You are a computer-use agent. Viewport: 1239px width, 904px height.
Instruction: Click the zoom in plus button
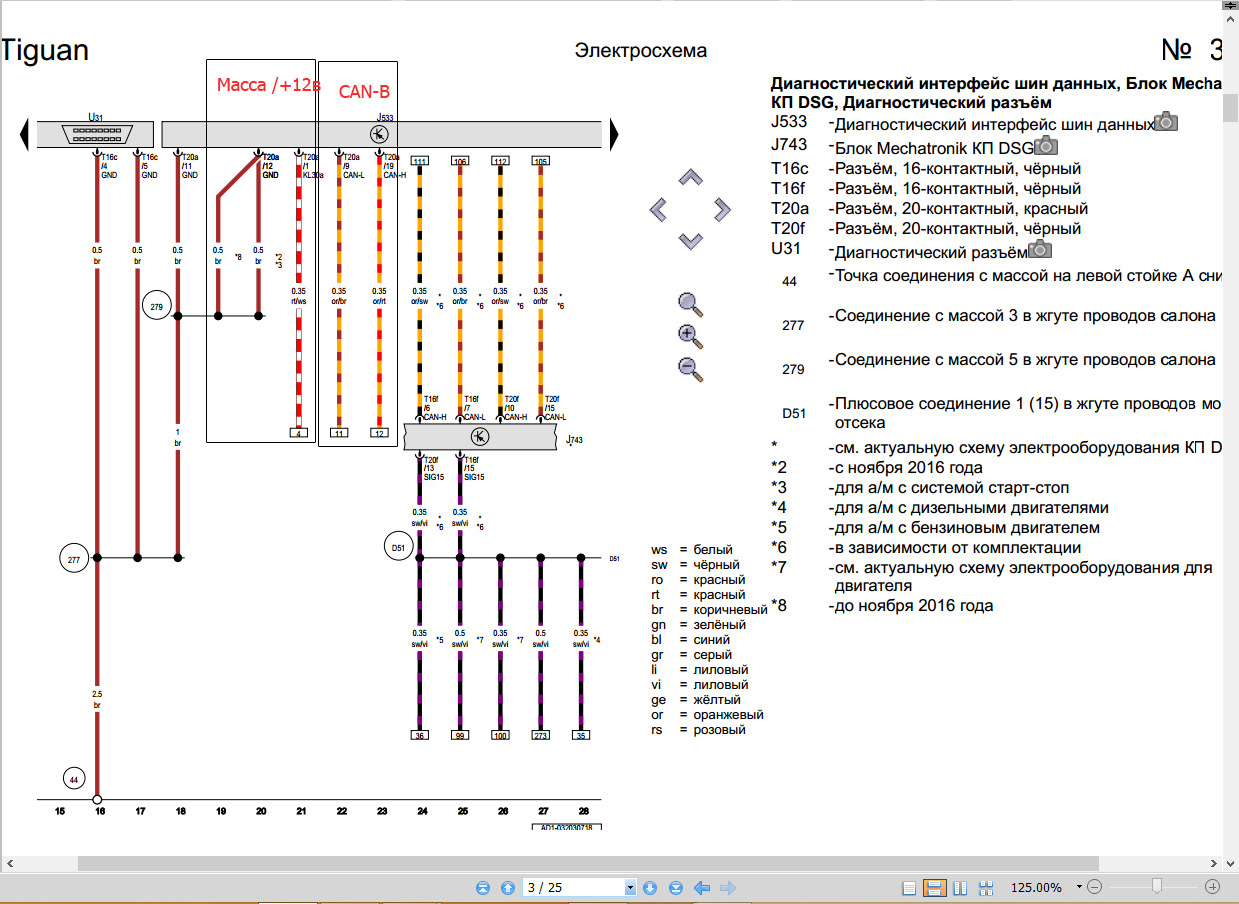tap(1212, 887)
